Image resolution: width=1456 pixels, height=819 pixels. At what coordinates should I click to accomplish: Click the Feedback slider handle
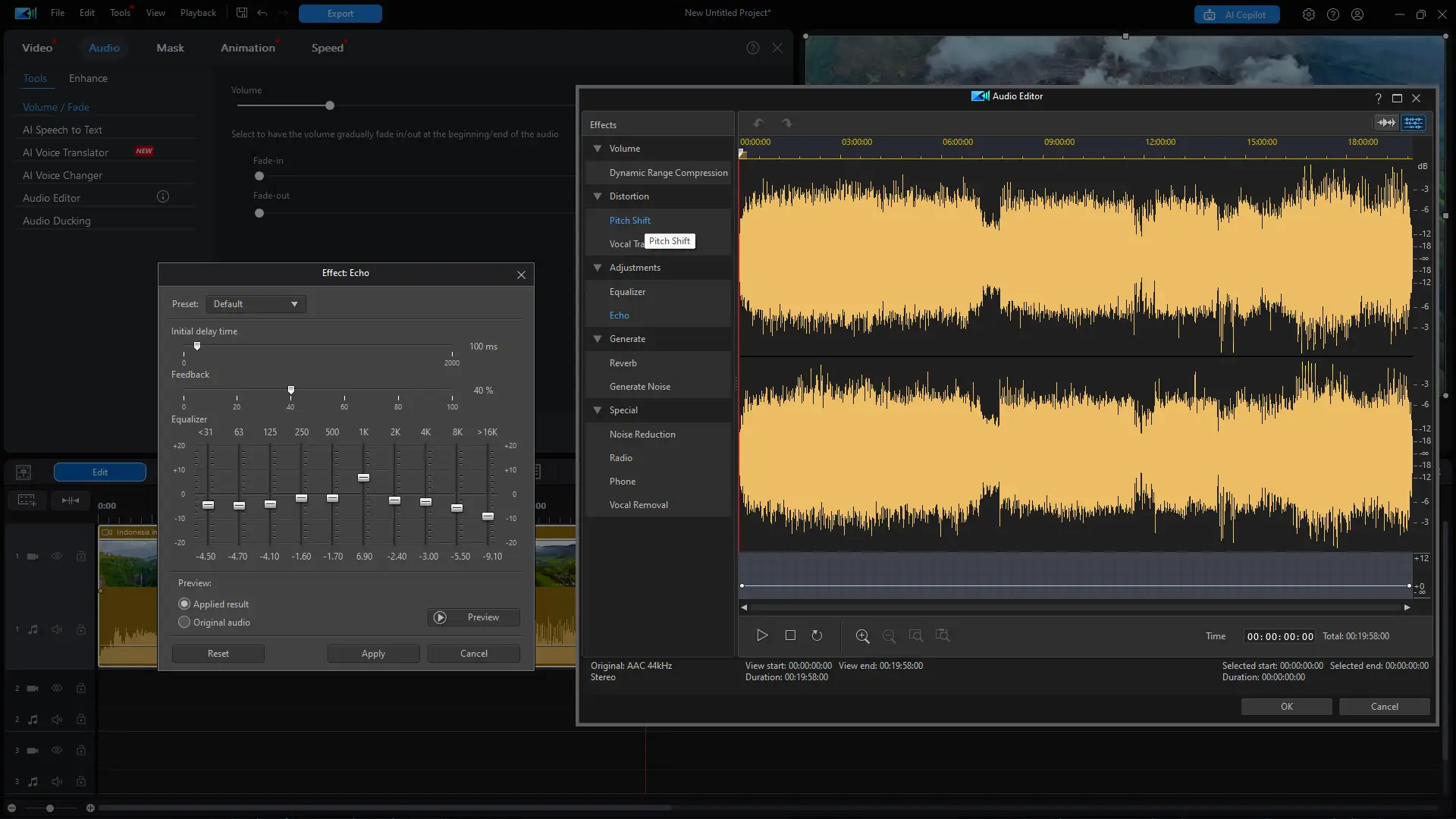tap(290, 391)
